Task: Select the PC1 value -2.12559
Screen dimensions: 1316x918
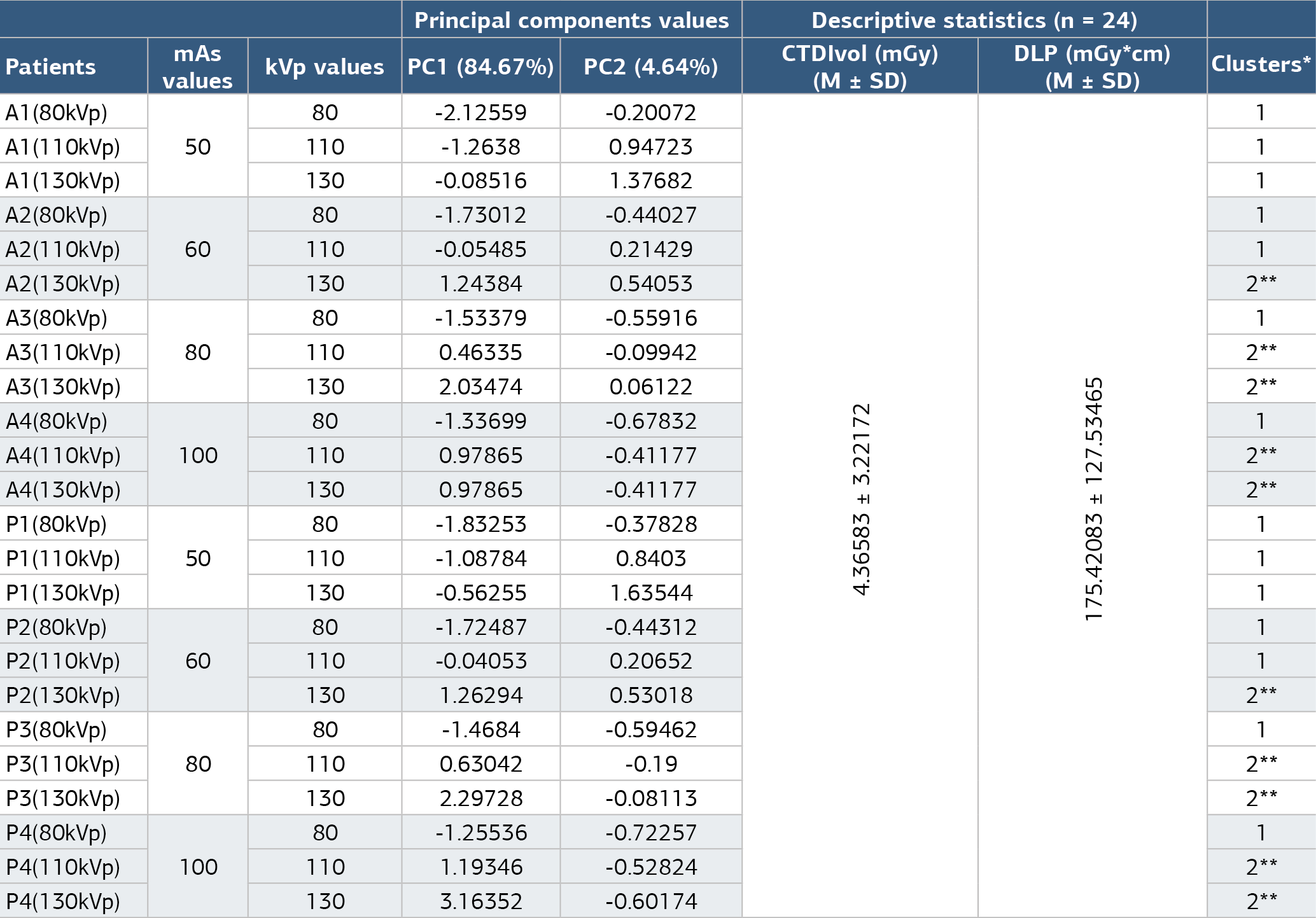Action: point(480,113)
